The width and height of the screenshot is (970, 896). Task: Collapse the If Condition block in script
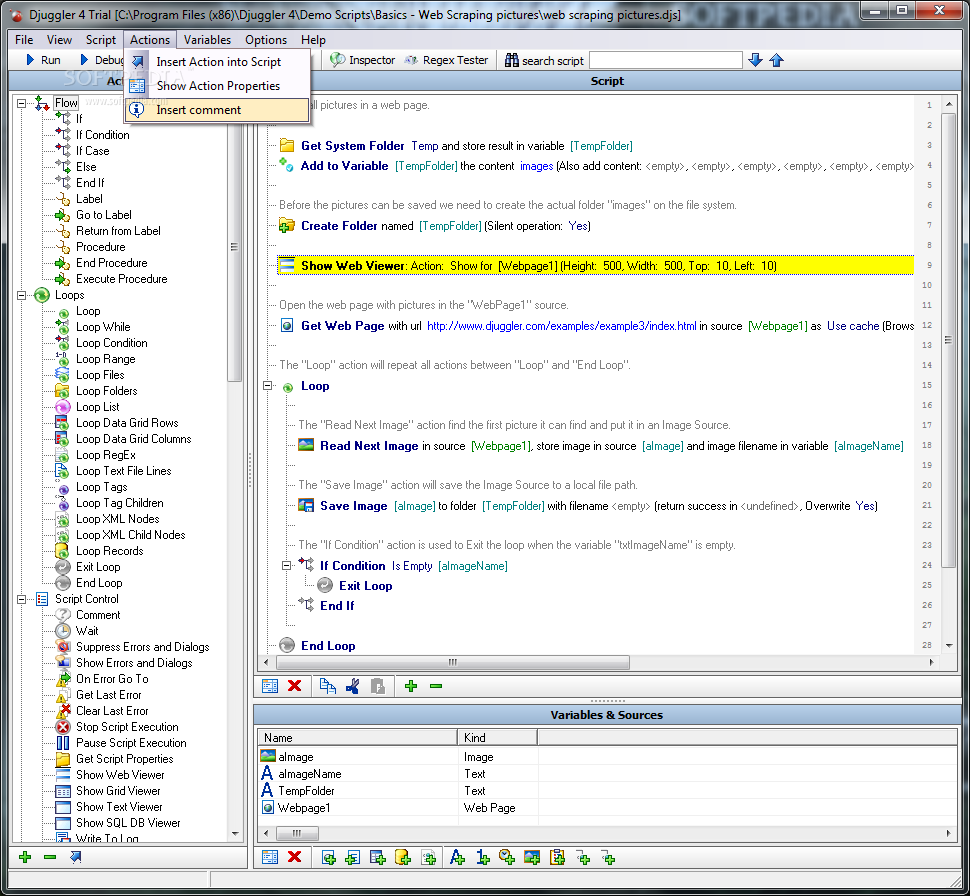coord(286,566)
